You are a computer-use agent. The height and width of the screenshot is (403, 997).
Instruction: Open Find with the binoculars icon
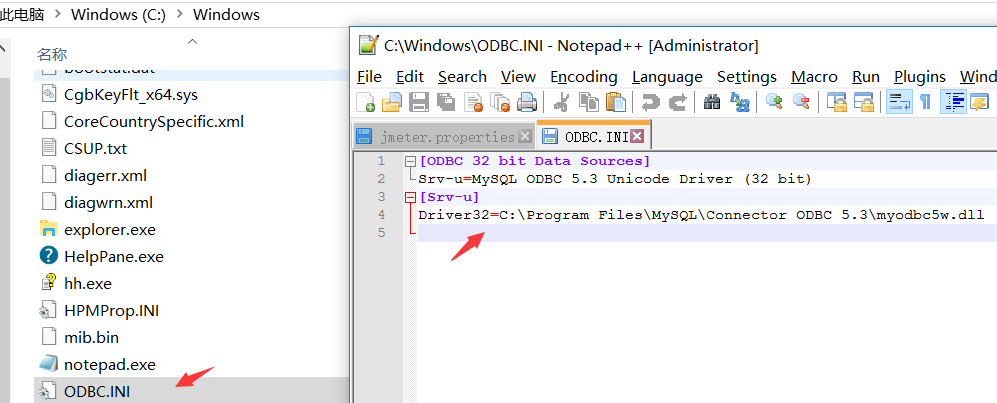click(712, 101)
